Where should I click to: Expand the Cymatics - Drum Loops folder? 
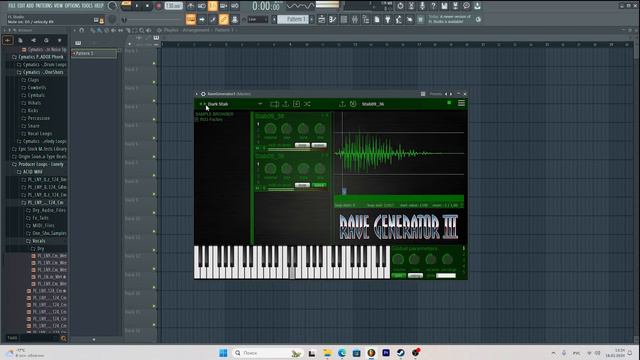tap(42, 64)
